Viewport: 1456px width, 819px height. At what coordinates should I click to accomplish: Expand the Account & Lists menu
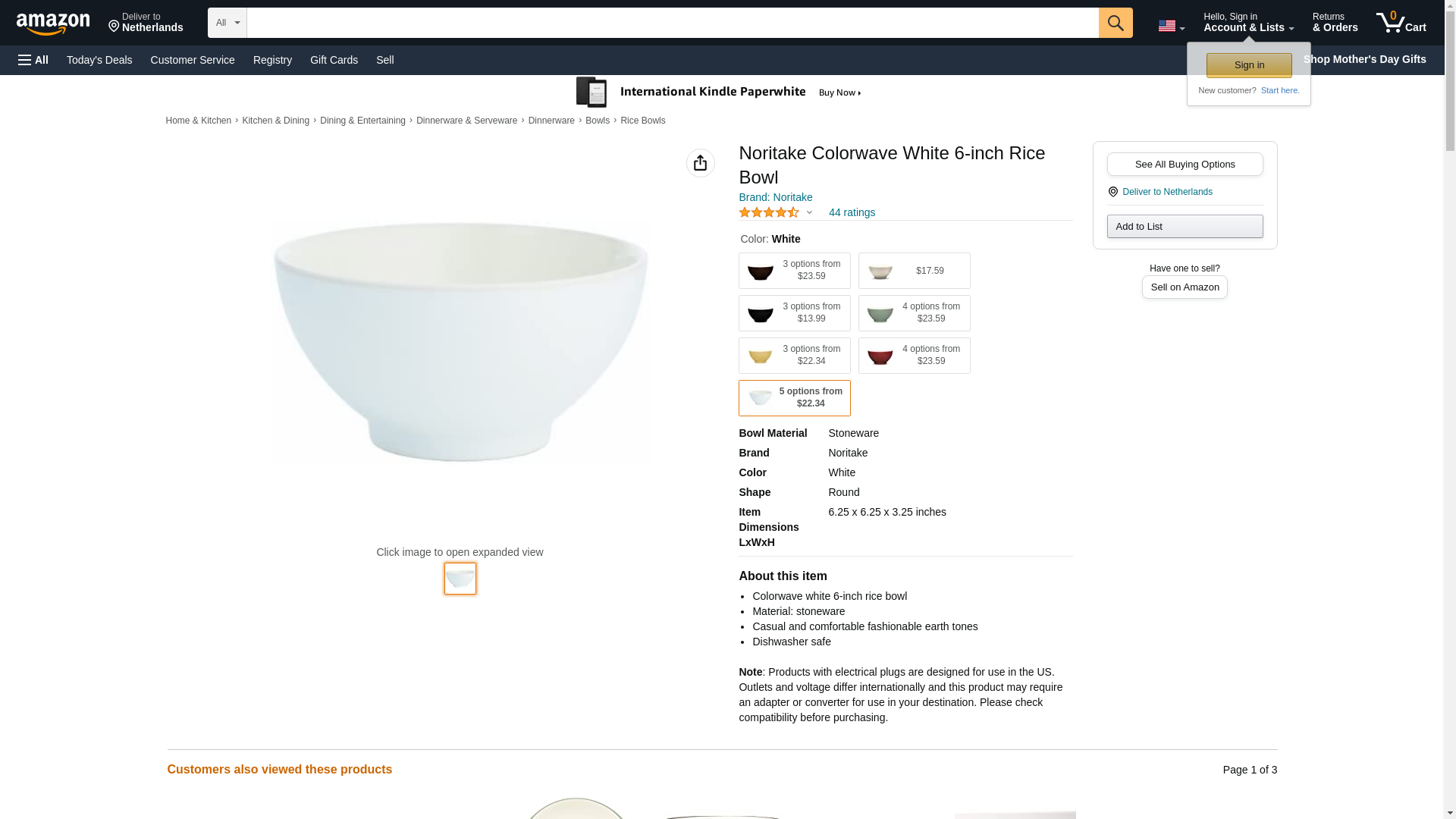click(1248, 23)
